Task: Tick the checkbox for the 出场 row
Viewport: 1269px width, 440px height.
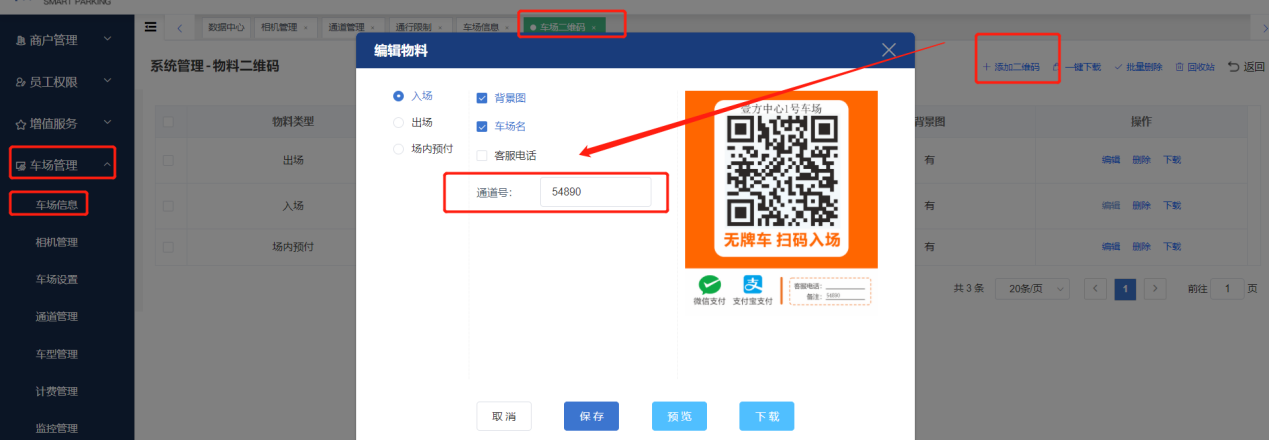Action: point(168,160)
